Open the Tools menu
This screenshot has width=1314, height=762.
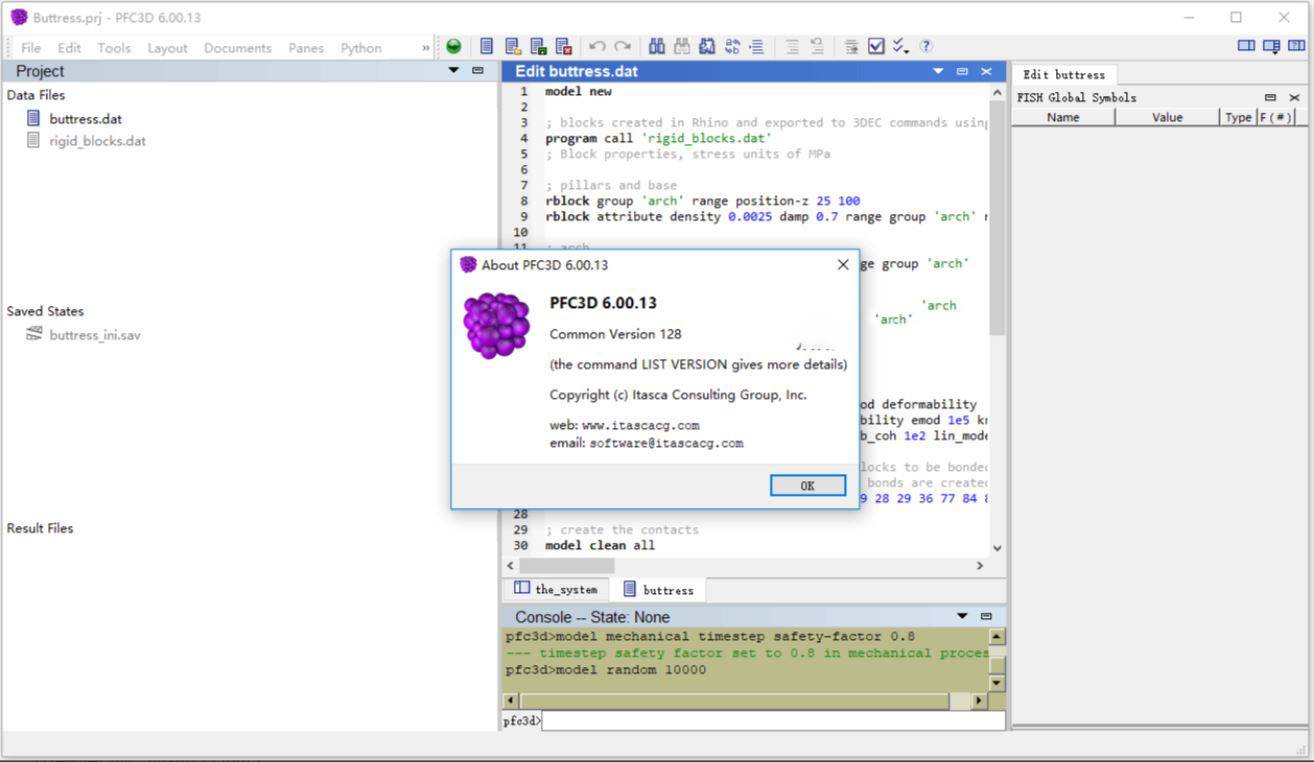coord(114,48)
